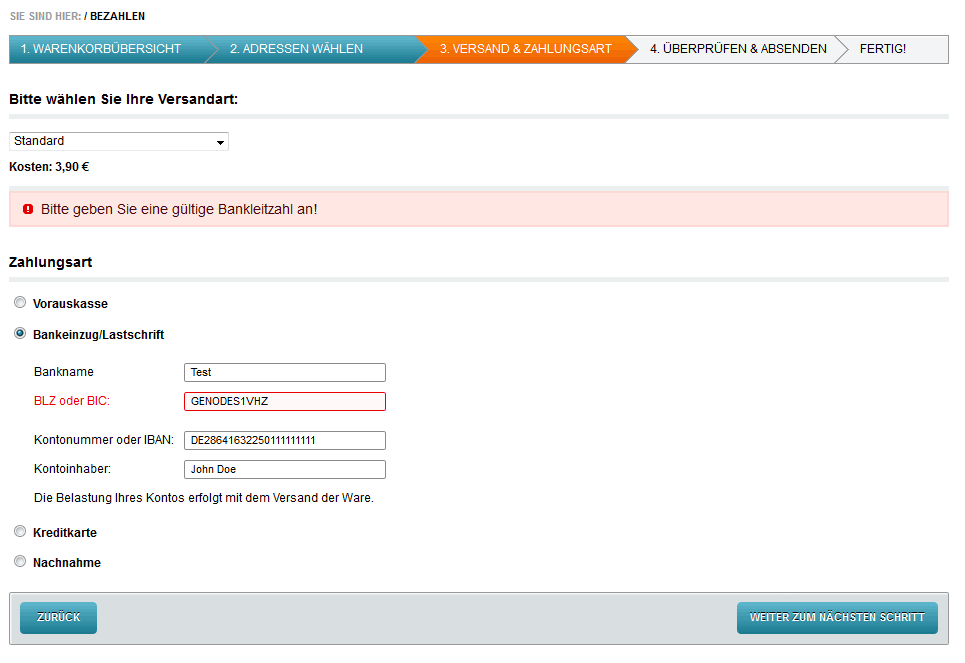Select the Bankeinzug/Lastschrift radio button
Viewport: 965px width, 663px height.
pos(20,333)
